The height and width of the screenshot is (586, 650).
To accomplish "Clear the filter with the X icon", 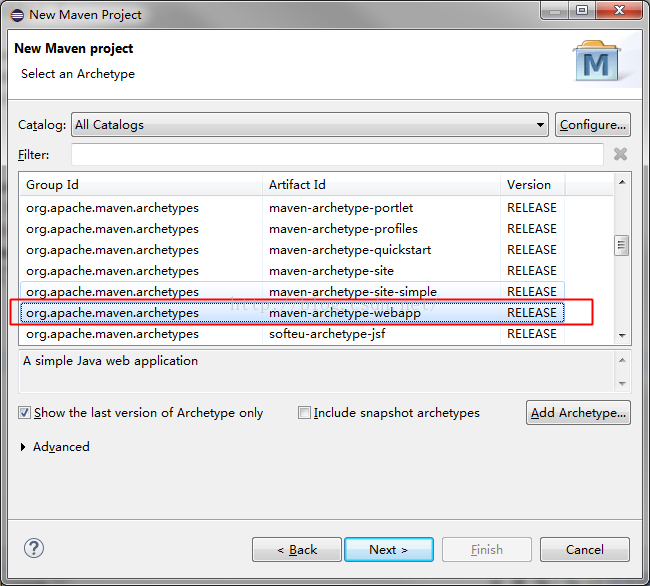I will pyautogui.click(x=620, y=154).
